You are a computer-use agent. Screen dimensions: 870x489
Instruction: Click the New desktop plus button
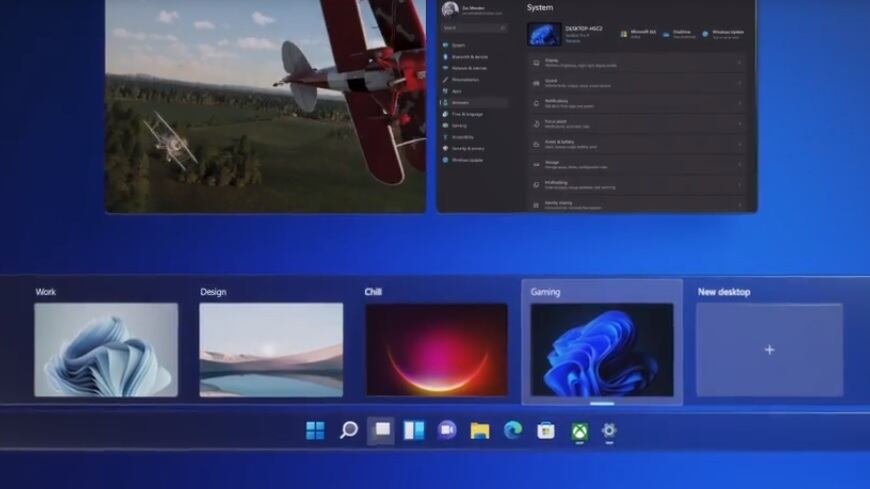click(769, 350)
